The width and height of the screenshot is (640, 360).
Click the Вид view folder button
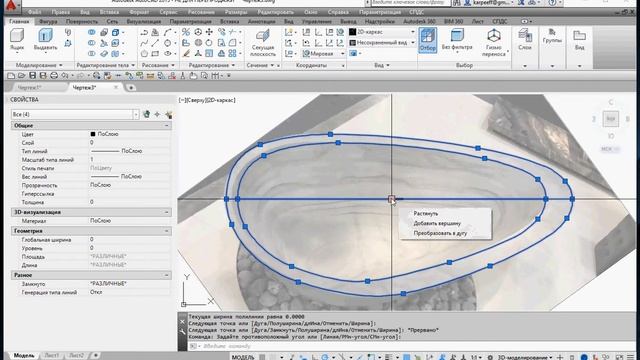[x=579, y=40]
